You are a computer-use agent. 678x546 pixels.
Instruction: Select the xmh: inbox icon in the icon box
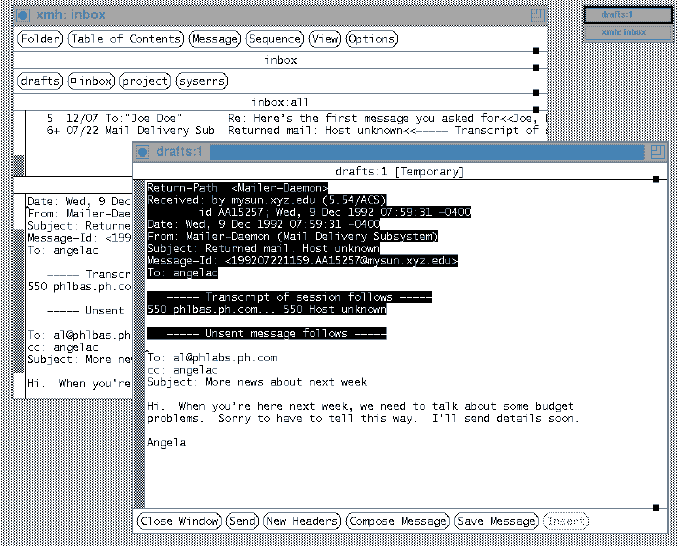pos(628,32)
